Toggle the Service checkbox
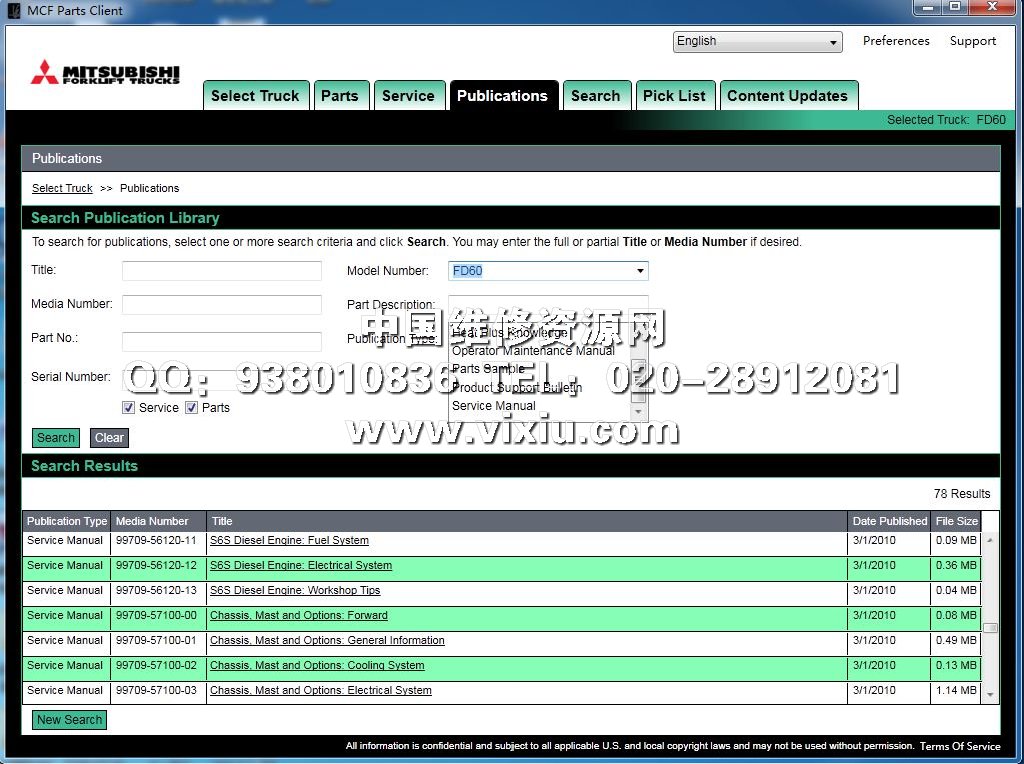The width and height of the screenshot is (1024, 764). (129, 408)
